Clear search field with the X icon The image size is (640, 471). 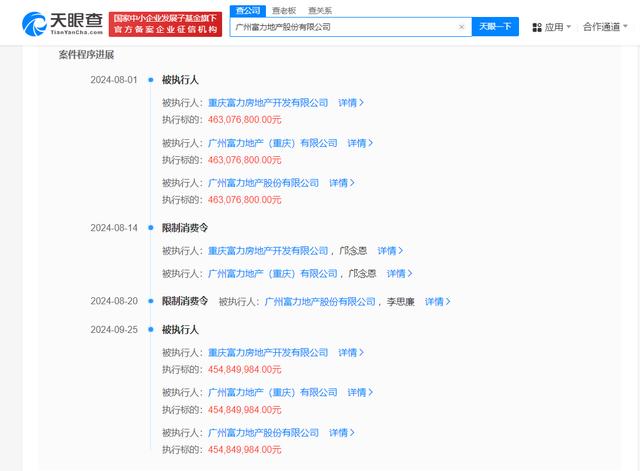(x=462, y=27)
